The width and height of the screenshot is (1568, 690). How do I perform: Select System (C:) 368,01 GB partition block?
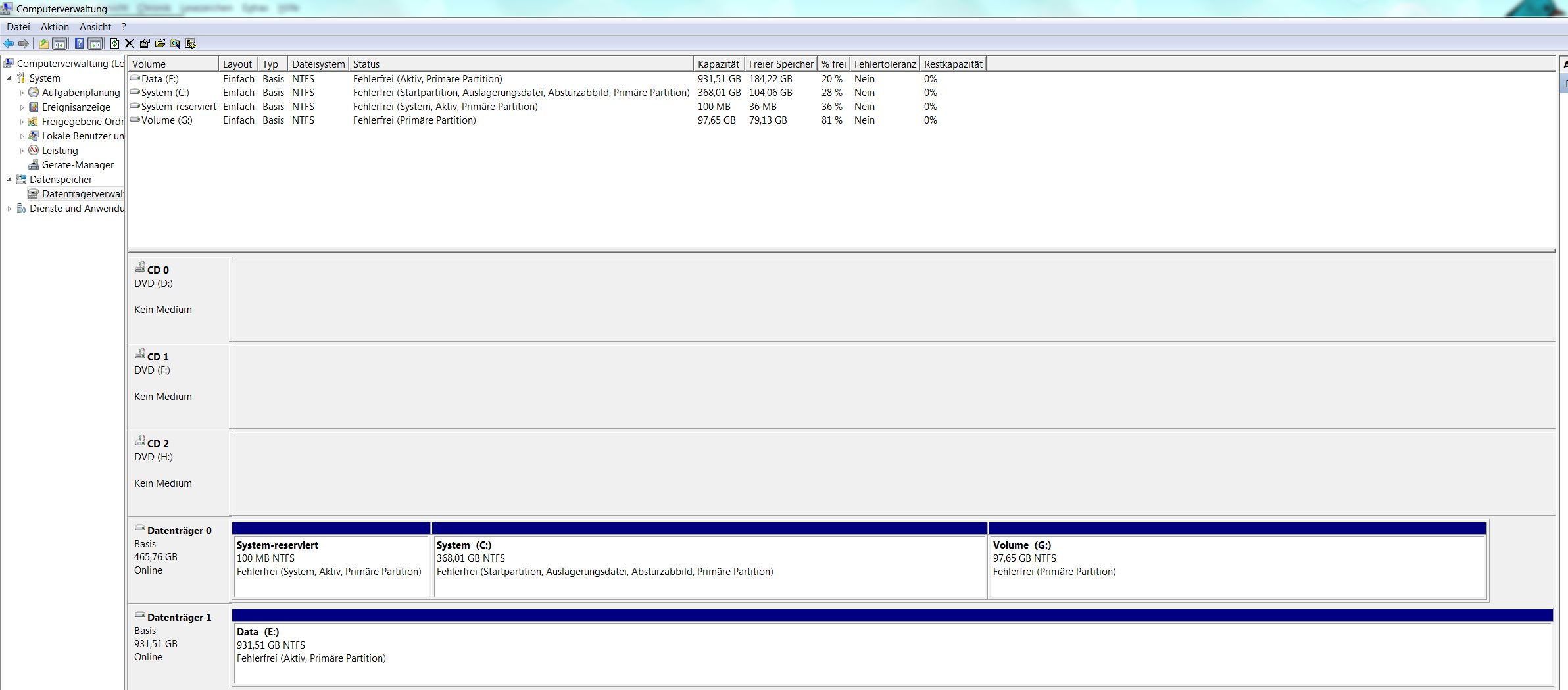coord(710,560)
